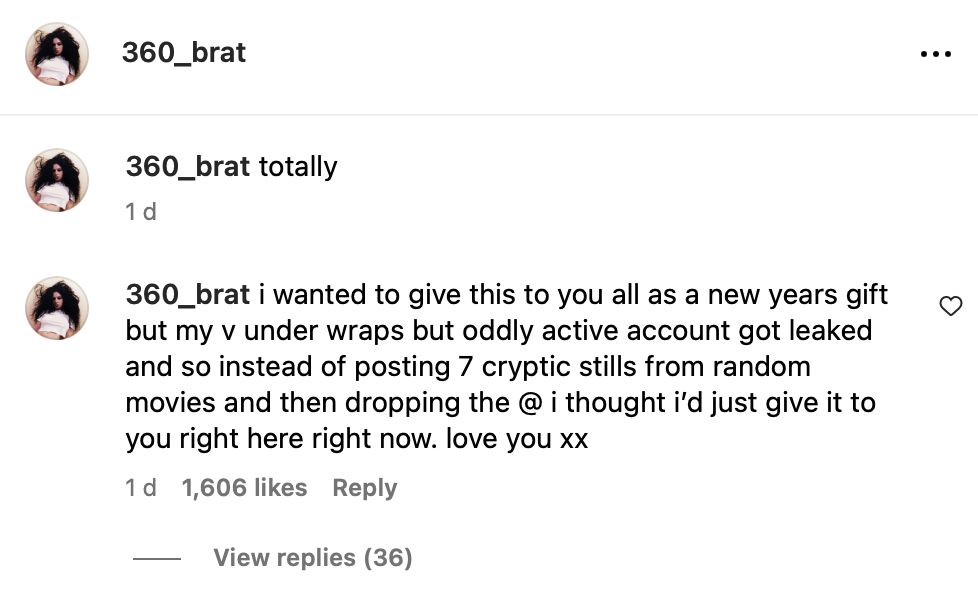
Task: Click the avatar beside the "totally" comment
Action: (57, 181)
